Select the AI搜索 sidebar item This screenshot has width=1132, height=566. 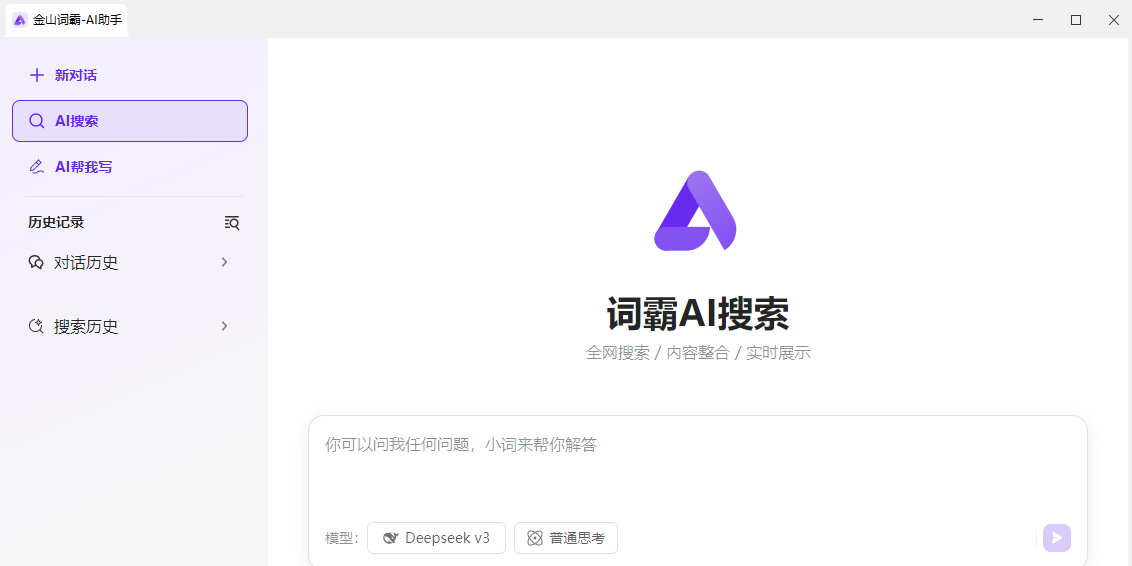click(130, 121)
